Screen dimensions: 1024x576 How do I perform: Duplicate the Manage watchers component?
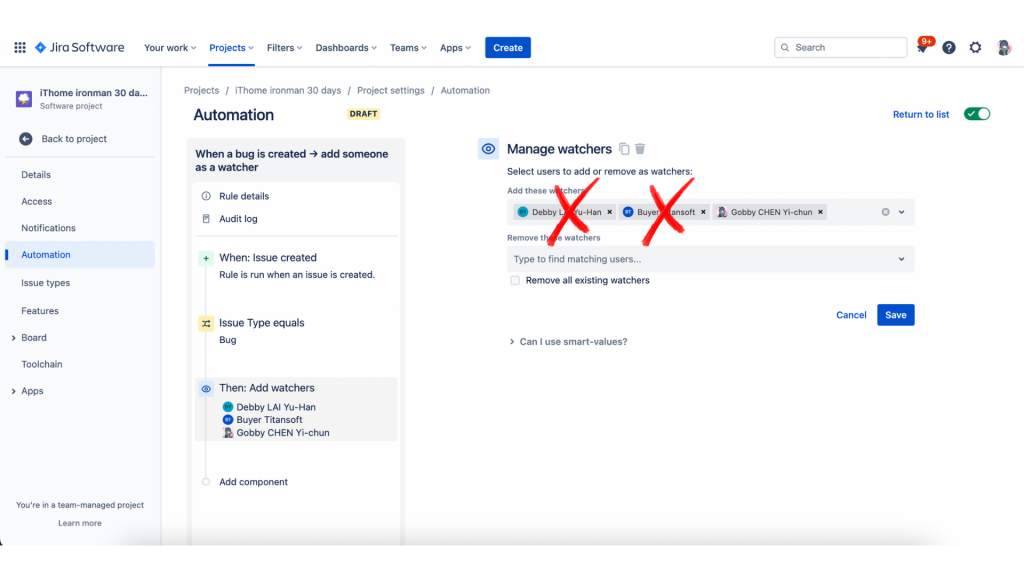[x=624, y=149]
